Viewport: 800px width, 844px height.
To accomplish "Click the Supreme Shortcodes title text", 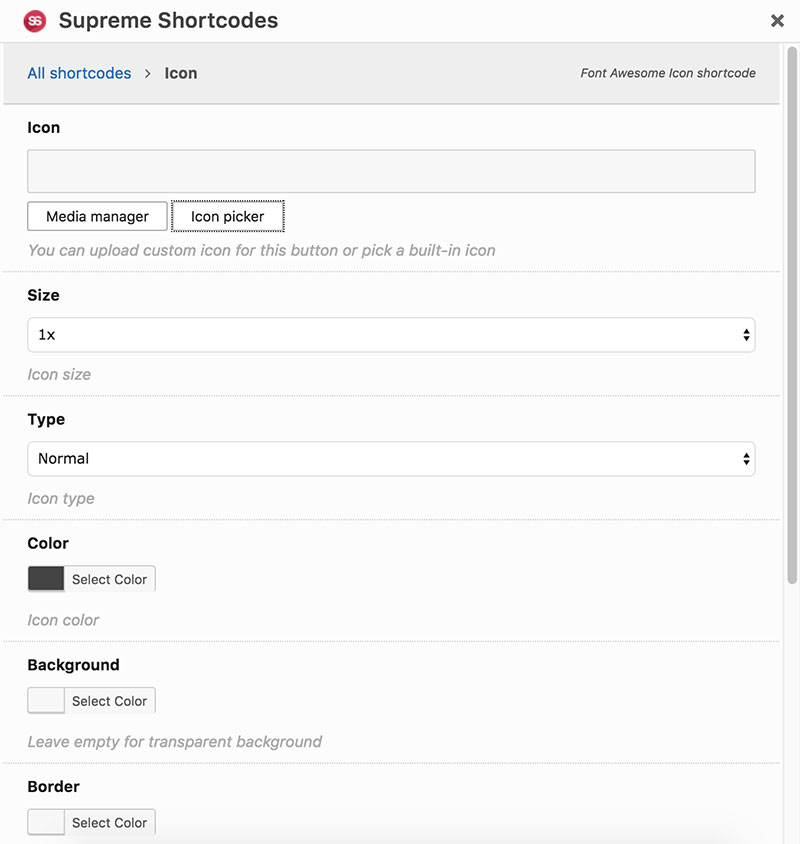I will [x=168, y=20].
